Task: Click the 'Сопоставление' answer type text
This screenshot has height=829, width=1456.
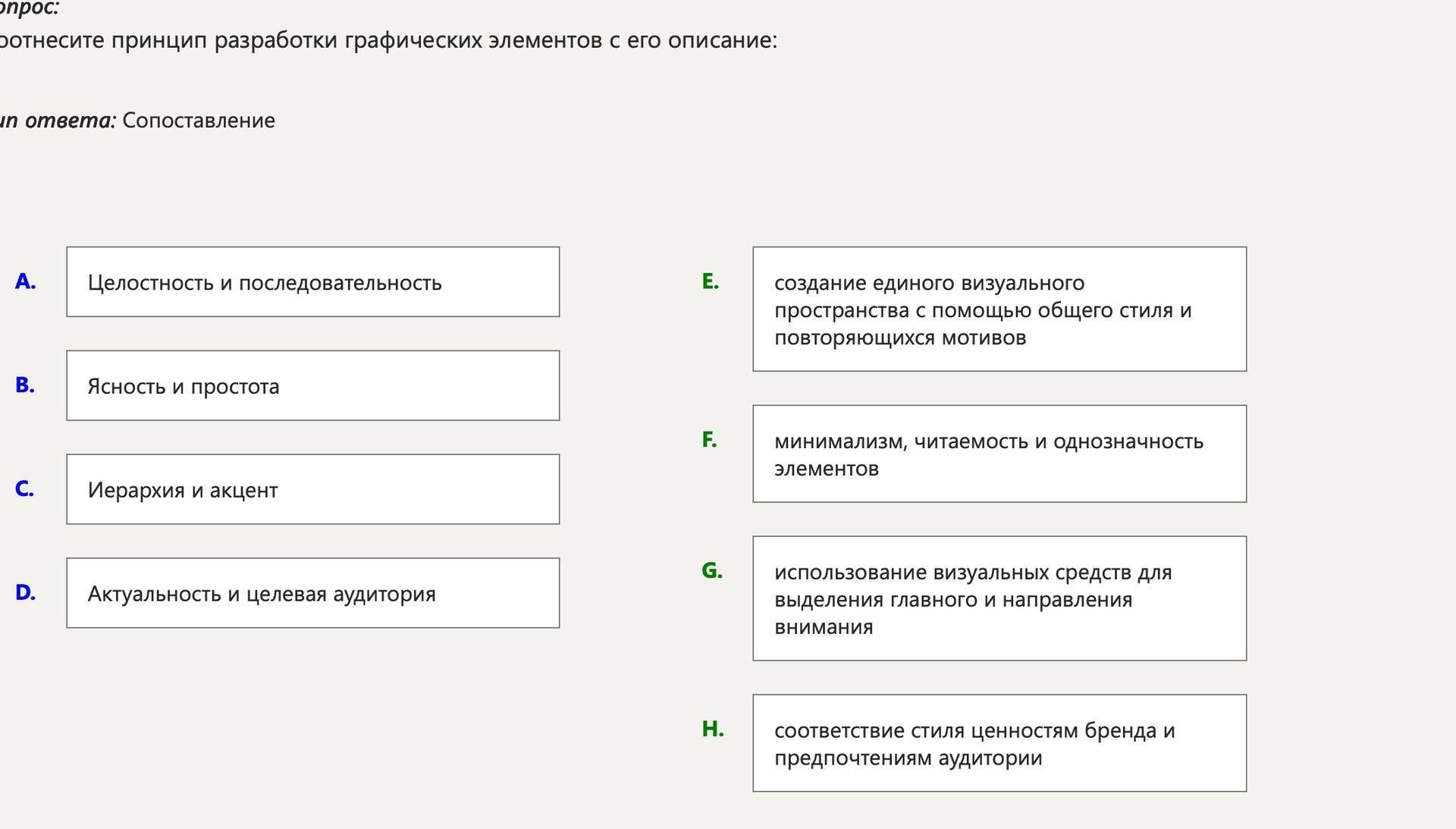Action: [x=199, y=121]
